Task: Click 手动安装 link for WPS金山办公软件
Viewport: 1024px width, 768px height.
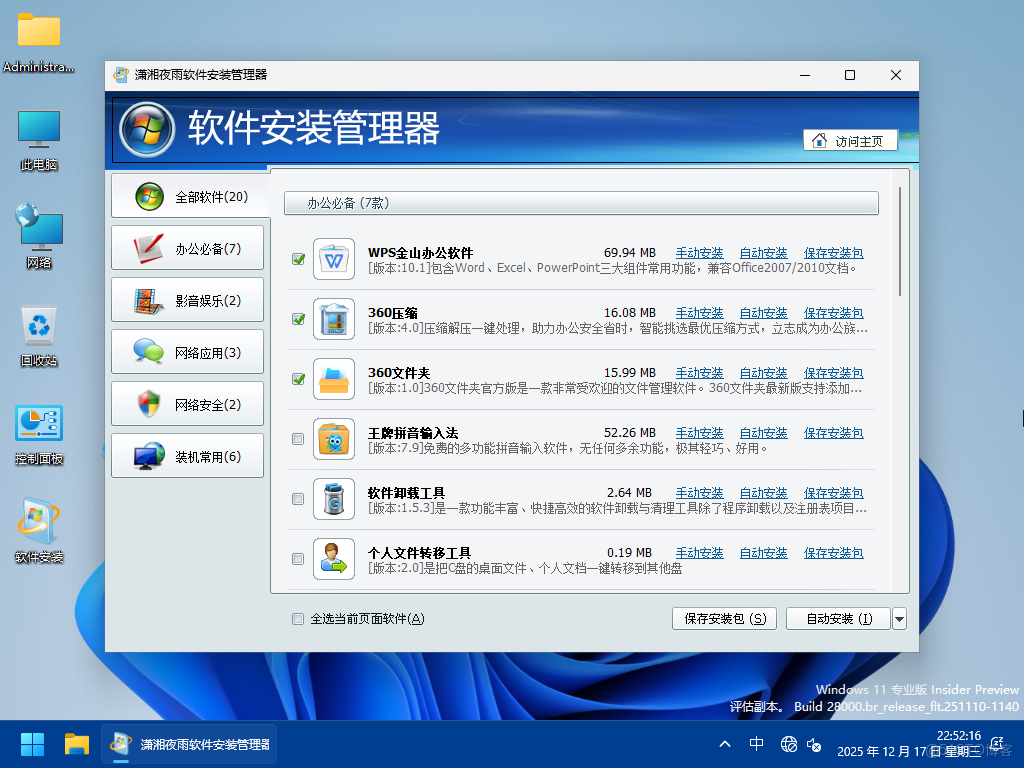Action: click(x=699, y=252)
